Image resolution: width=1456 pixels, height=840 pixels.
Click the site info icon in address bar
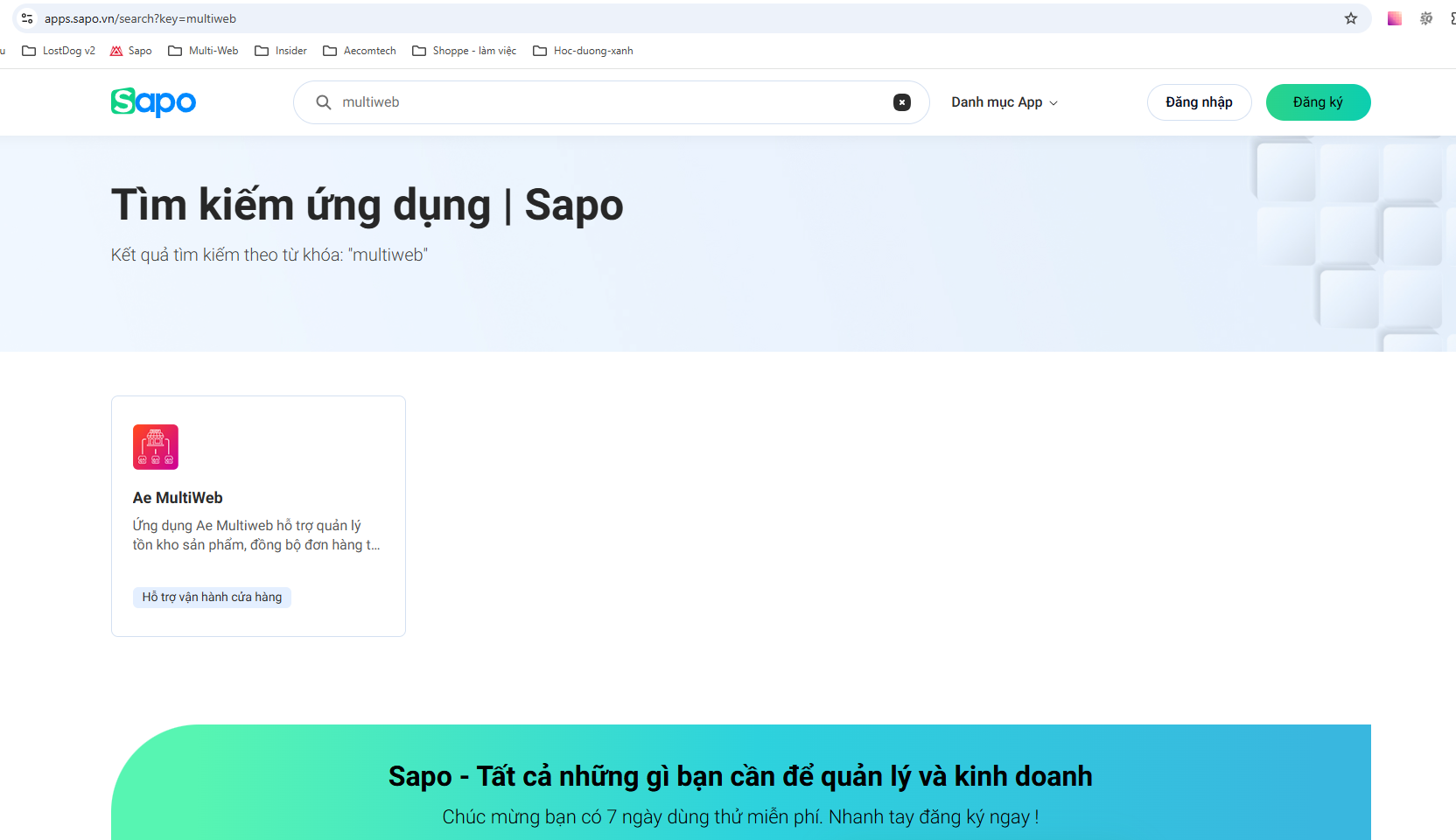pos(27,18)
